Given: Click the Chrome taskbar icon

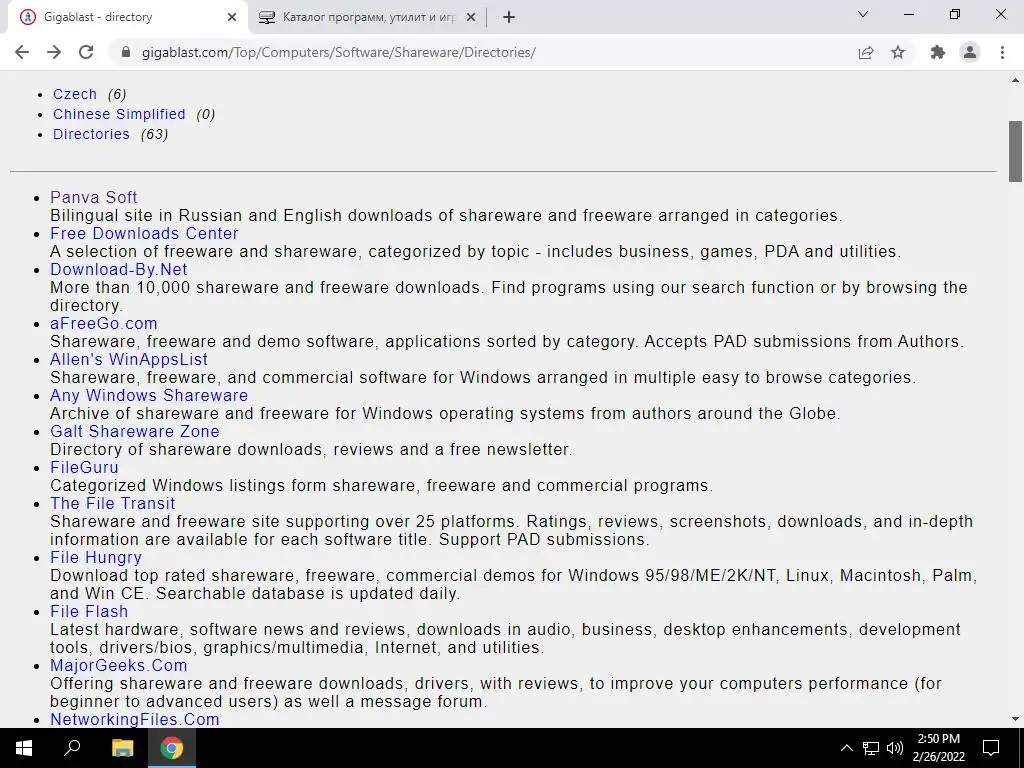Looking at the screenshot, I should click(172, 748).
